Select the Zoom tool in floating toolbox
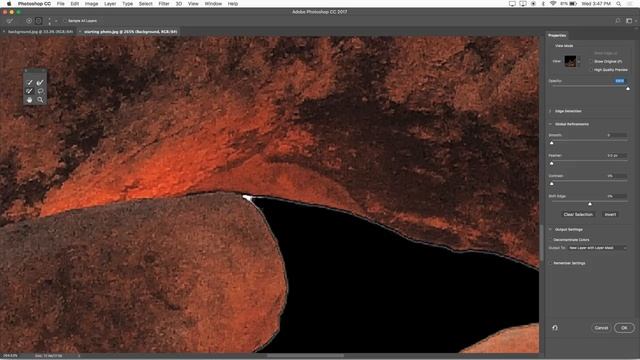The width and height of the screenshot is (640, 360). click(x=40, y=100)
